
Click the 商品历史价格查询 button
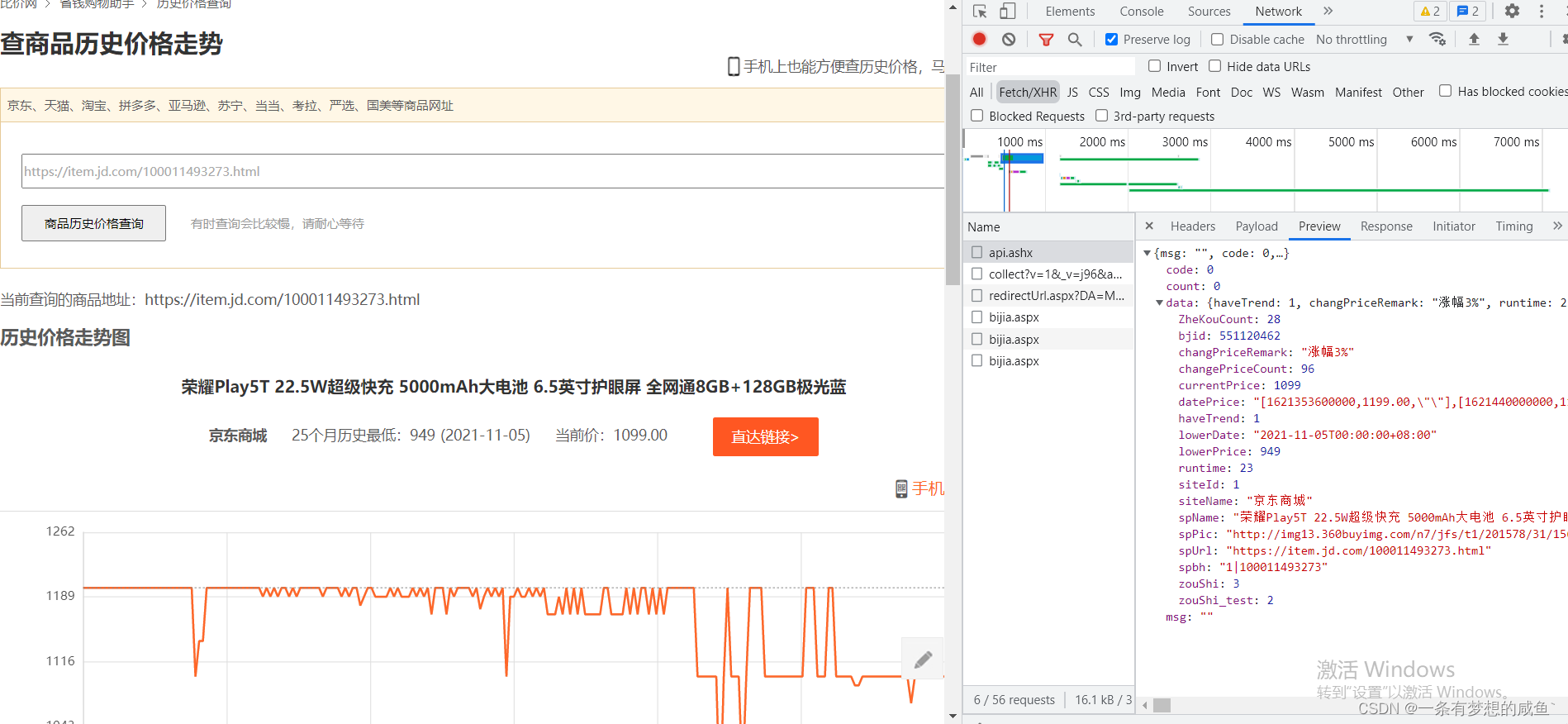pos(94,223)
